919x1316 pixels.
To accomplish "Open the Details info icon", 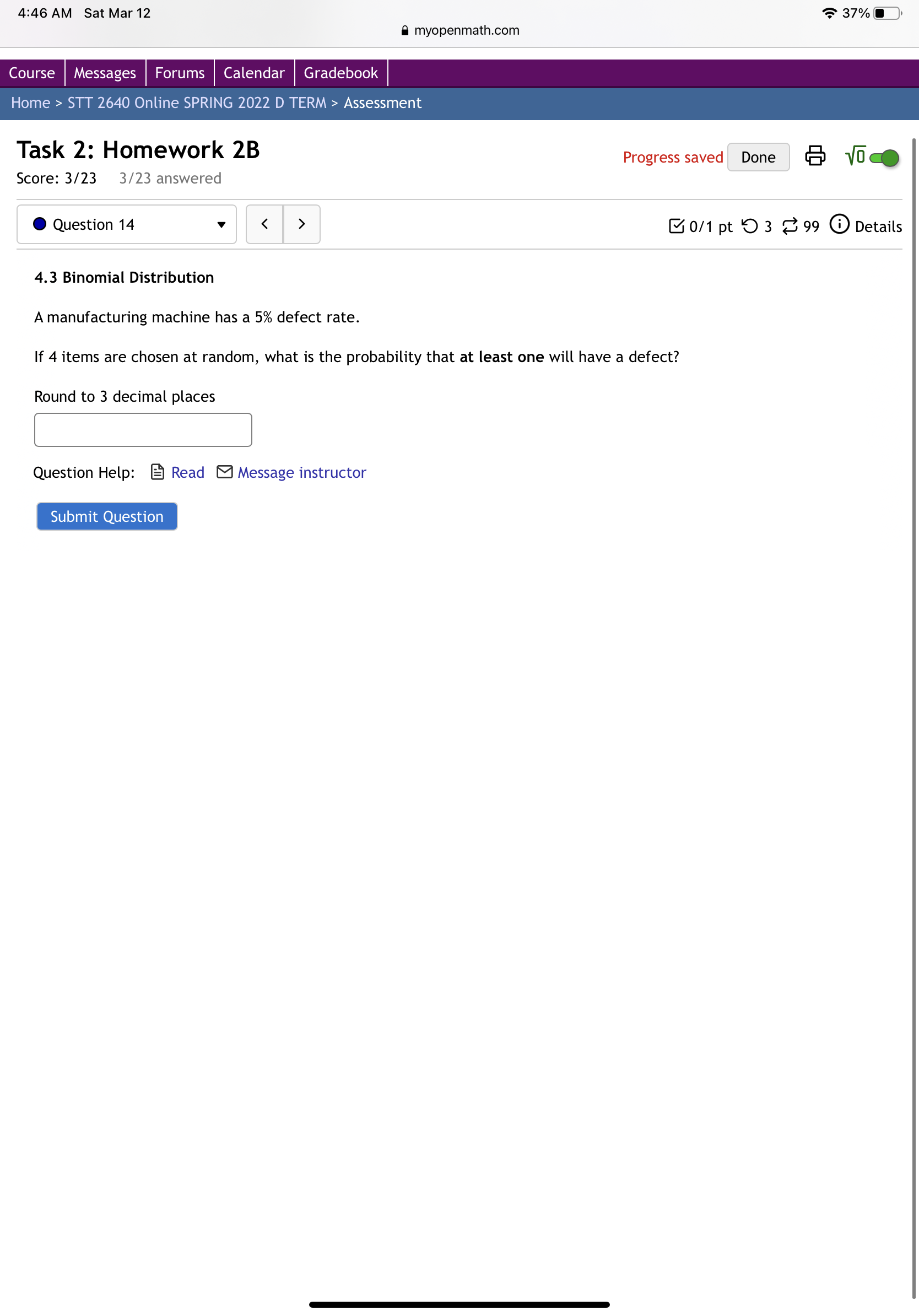I will 839,224.
